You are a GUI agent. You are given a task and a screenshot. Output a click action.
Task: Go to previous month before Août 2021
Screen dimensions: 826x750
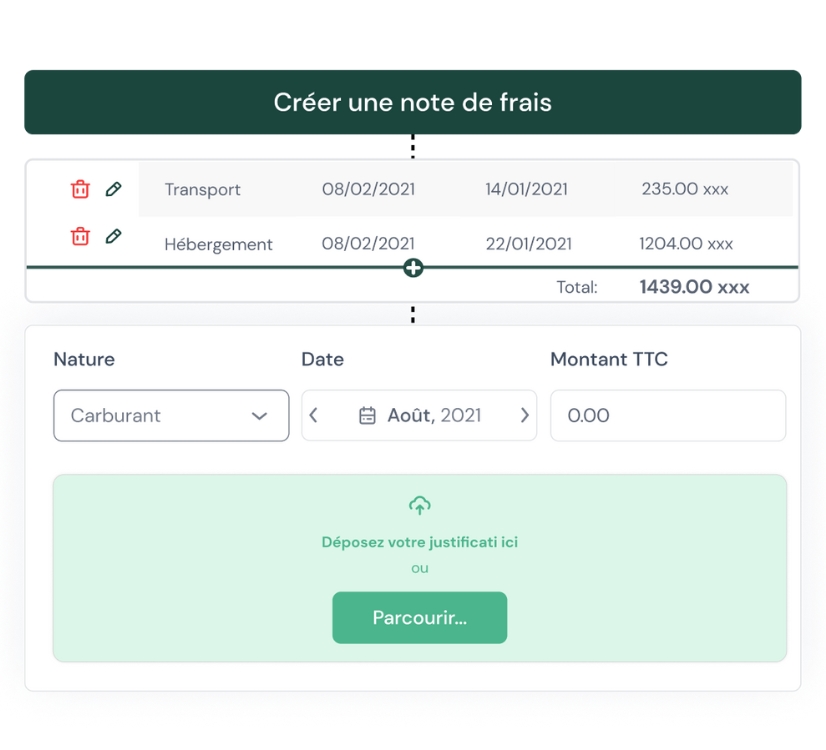click(313, 415)
